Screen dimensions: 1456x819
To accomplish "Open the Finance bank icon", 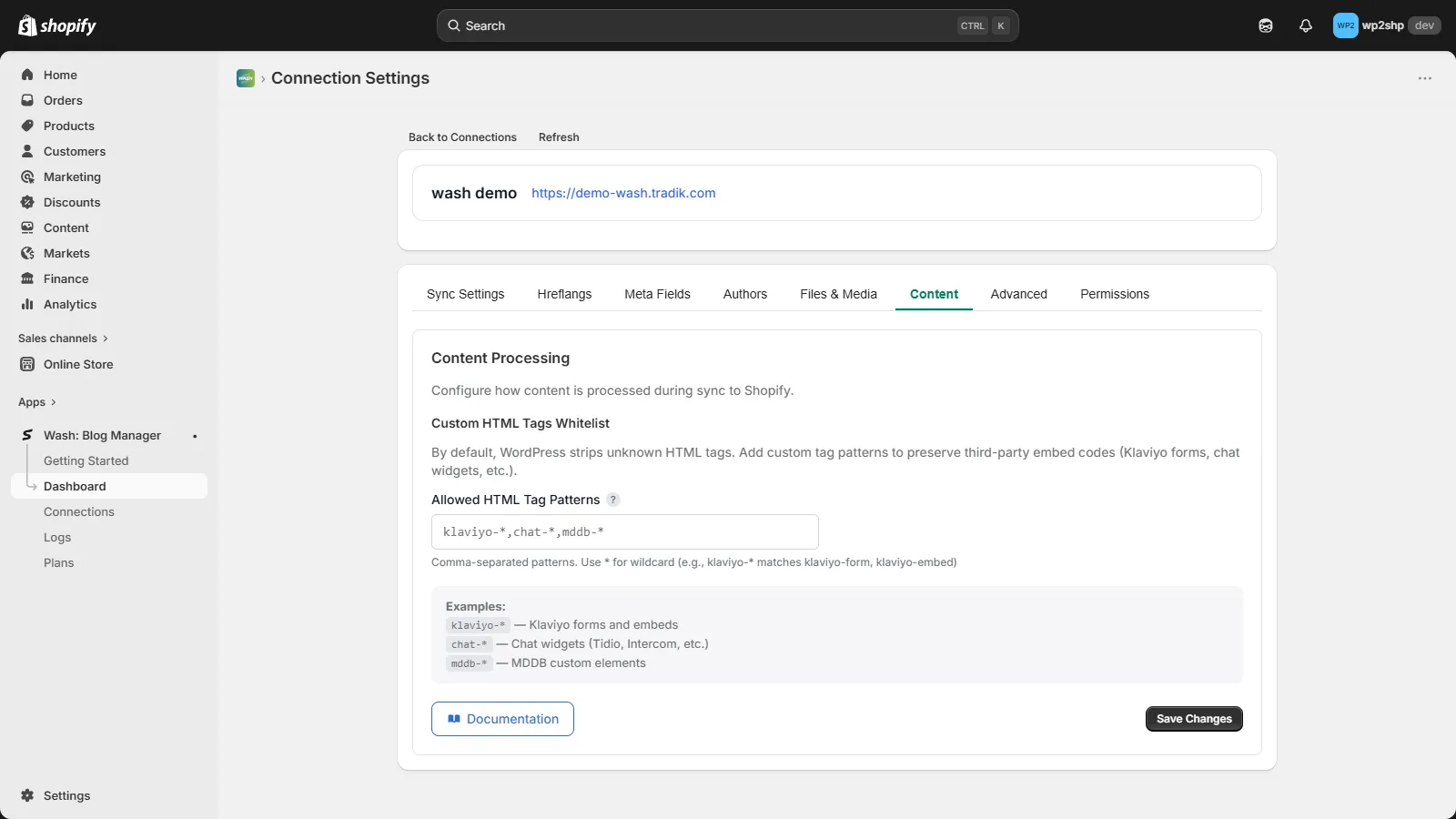I will tap(27, 278).
